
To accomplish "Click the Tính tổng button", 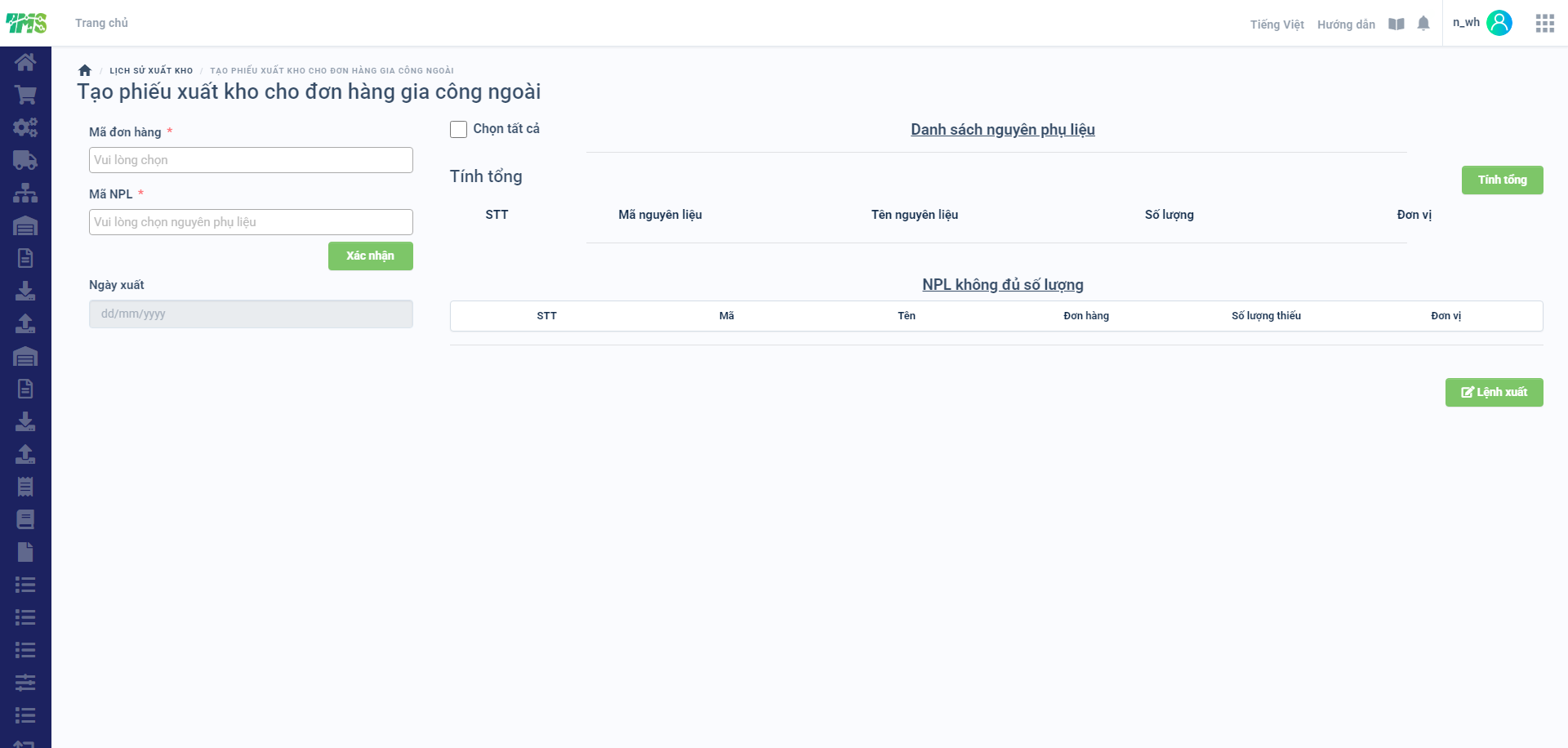I will pyautogui.click(x=1503, y=180).
